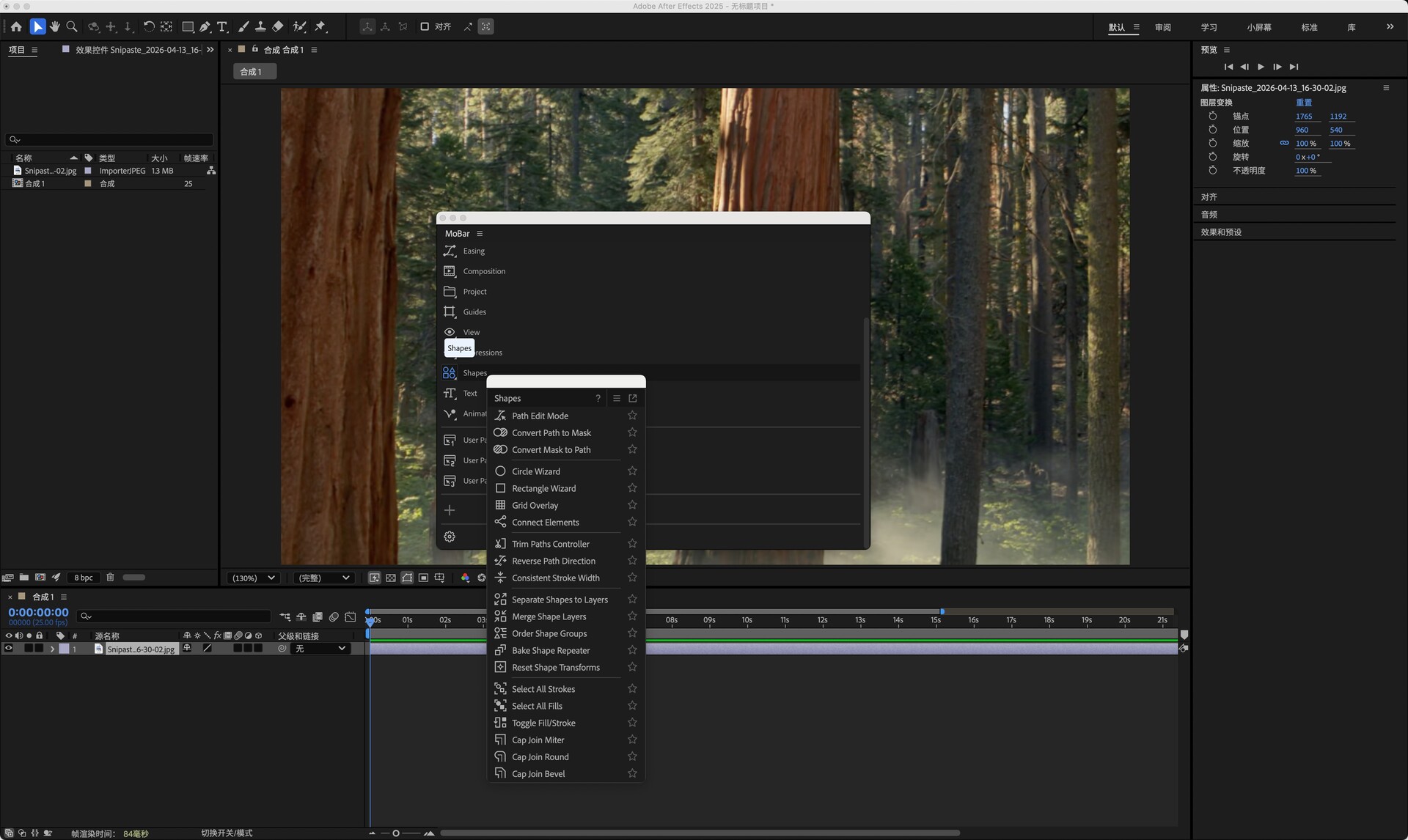Click the Grid Overlay icon
The image size is (1408, 840).
[500, 505]
